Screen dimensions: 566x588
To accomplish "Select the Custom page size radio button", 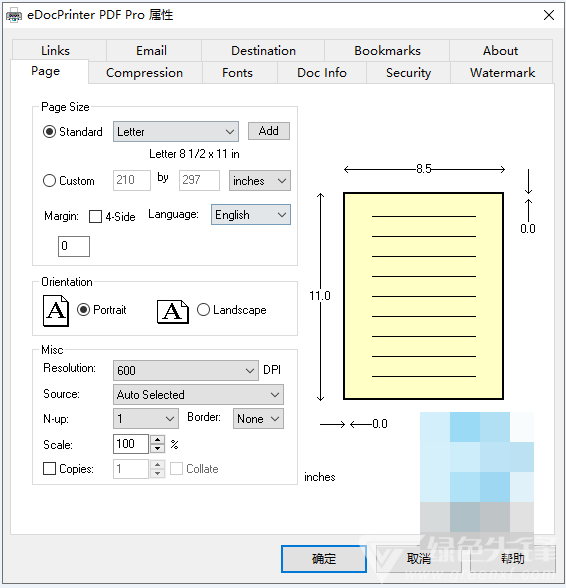I will pos(49,181).
